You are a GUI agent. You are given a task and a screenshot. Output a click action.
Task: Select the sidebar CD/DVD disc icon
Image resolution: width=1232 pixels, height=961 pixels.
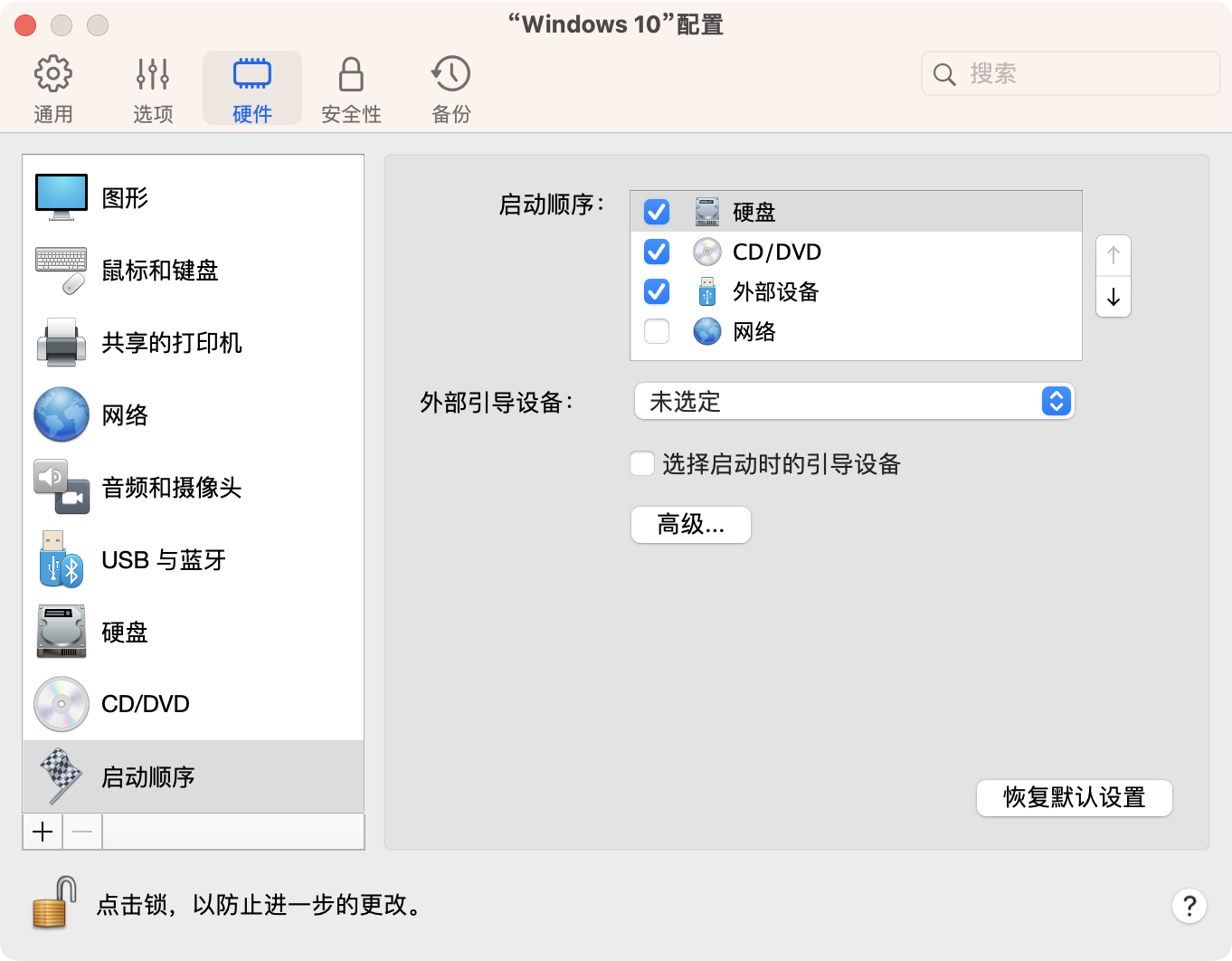[62, 704]
